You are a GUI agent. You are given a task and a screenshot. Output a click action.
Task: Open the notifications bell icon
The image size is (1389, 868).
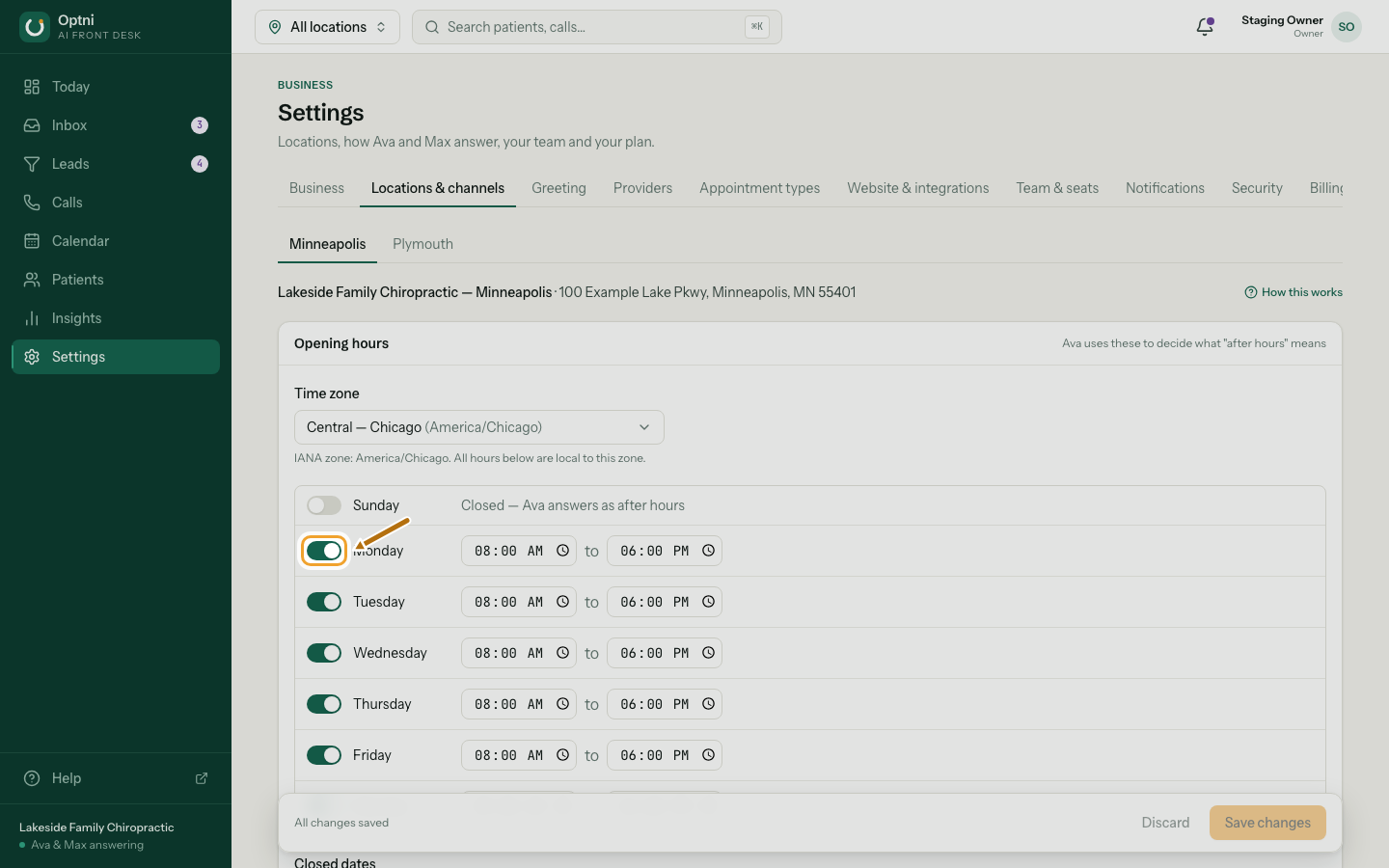[x=1205, y=27]
